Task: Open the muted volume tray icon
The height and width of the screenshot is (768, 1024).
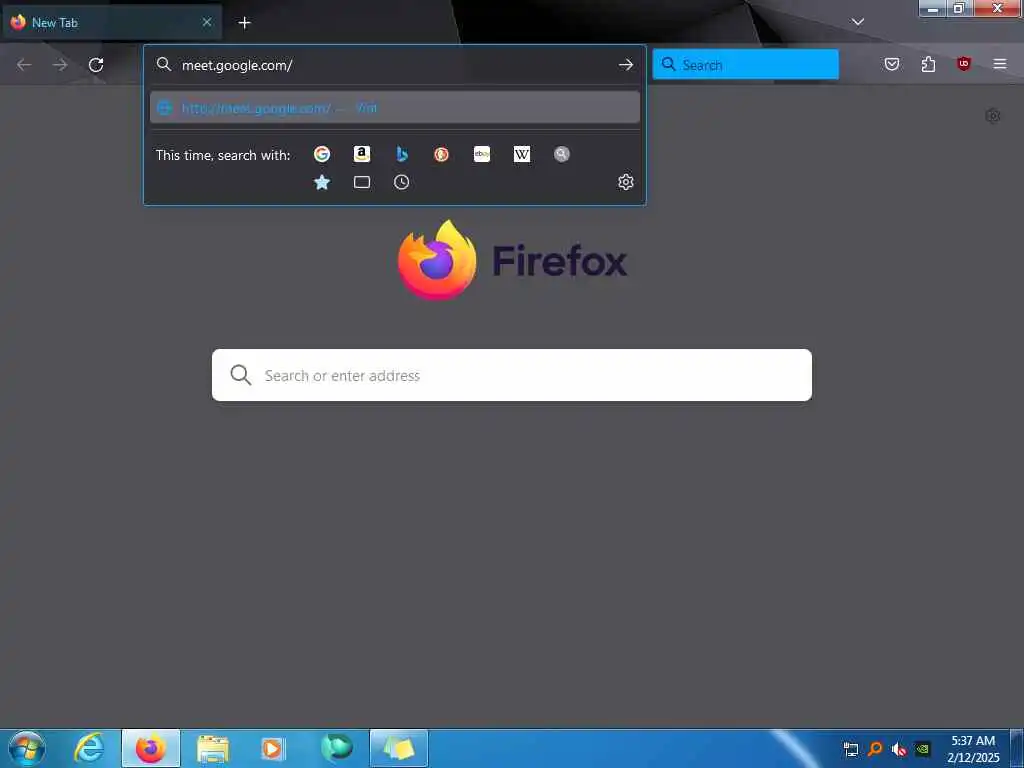Action: pyautogui.click(x=899, y=749)
